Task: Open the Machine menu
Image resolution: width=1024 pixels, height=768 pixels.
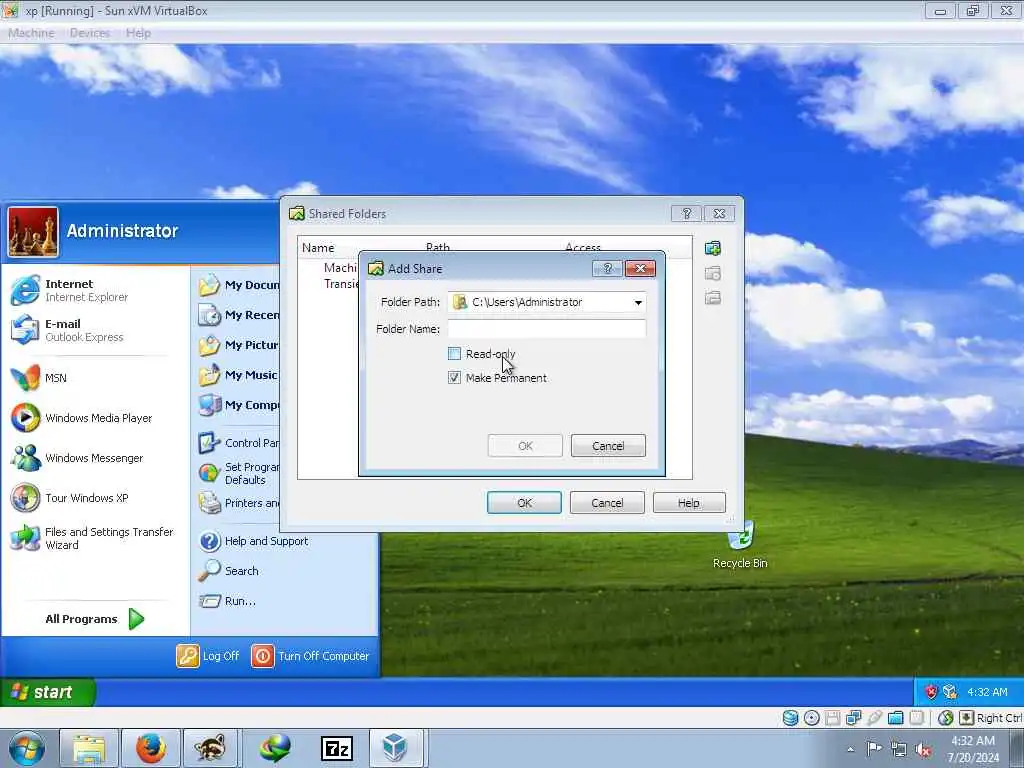Action: 31,33
